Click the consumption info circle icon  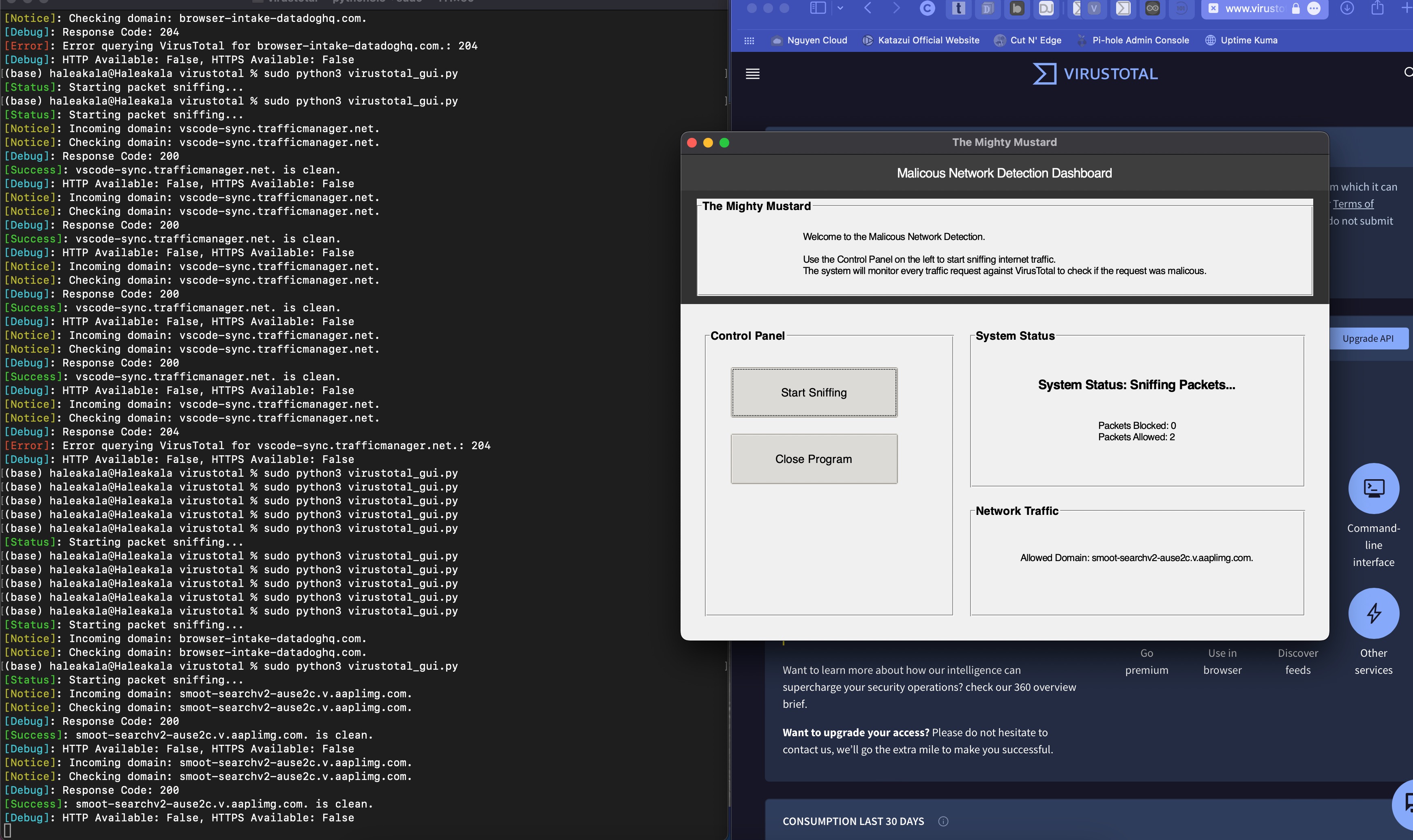tap(943, 821)
